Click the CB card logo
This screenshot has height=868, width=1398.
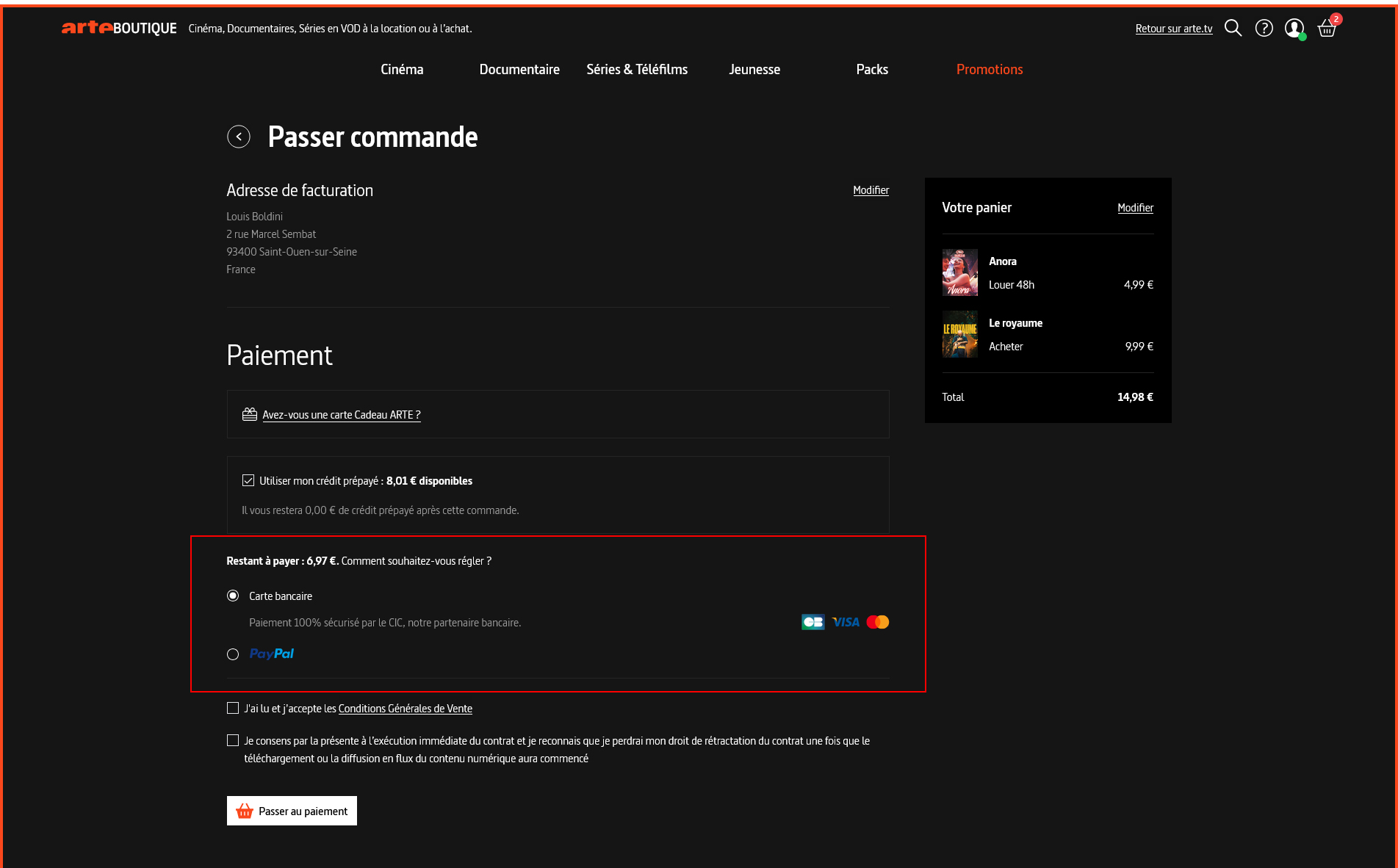813,622
